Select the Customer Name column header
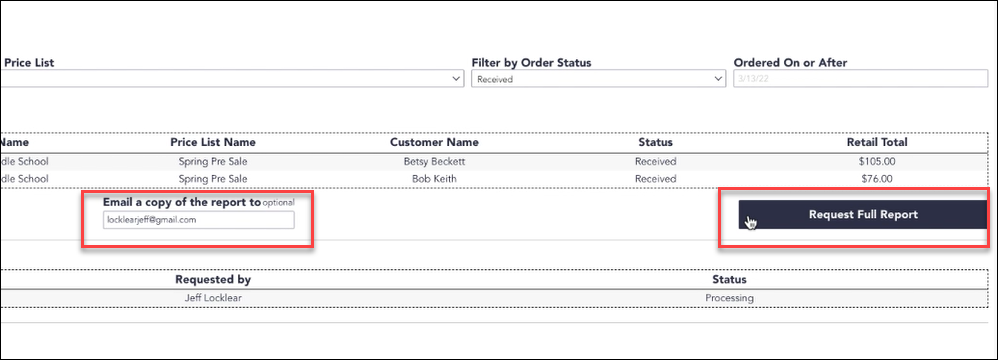Image resolution: width=998 pixels, height=360 pixels. (x=434, y=142)
